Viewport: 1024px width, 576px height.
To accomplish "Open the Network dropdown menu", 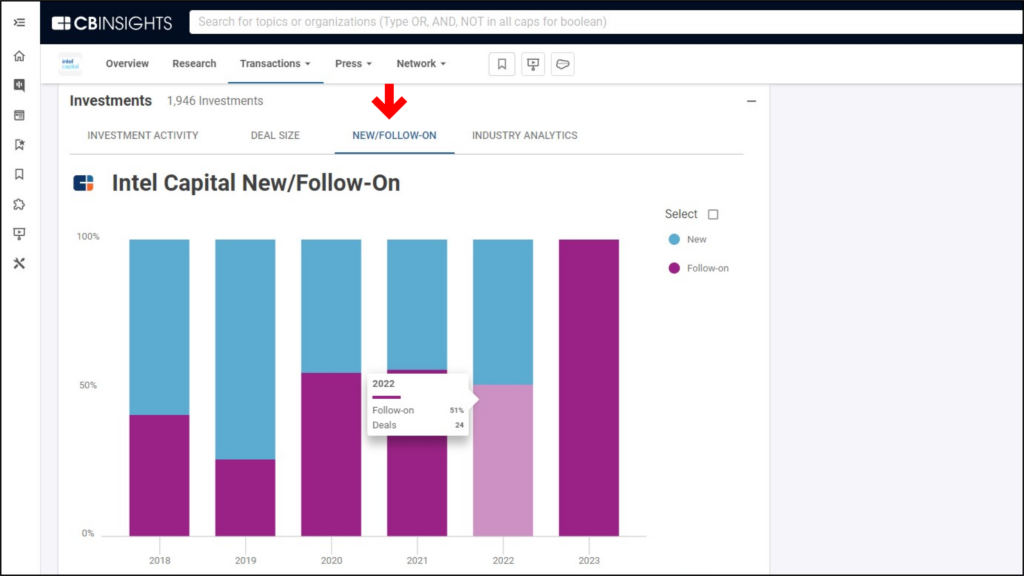I will tap(421, 63).
